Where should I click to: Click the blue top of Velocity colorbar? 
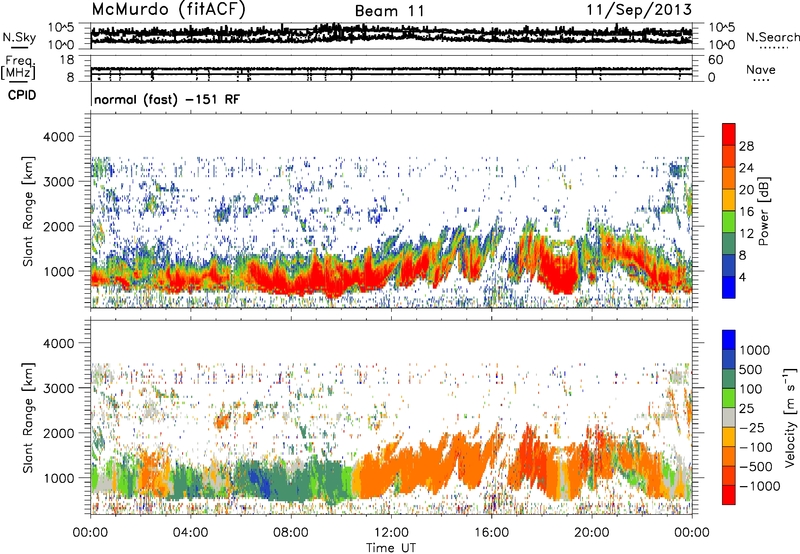click(x=729, y=340)
